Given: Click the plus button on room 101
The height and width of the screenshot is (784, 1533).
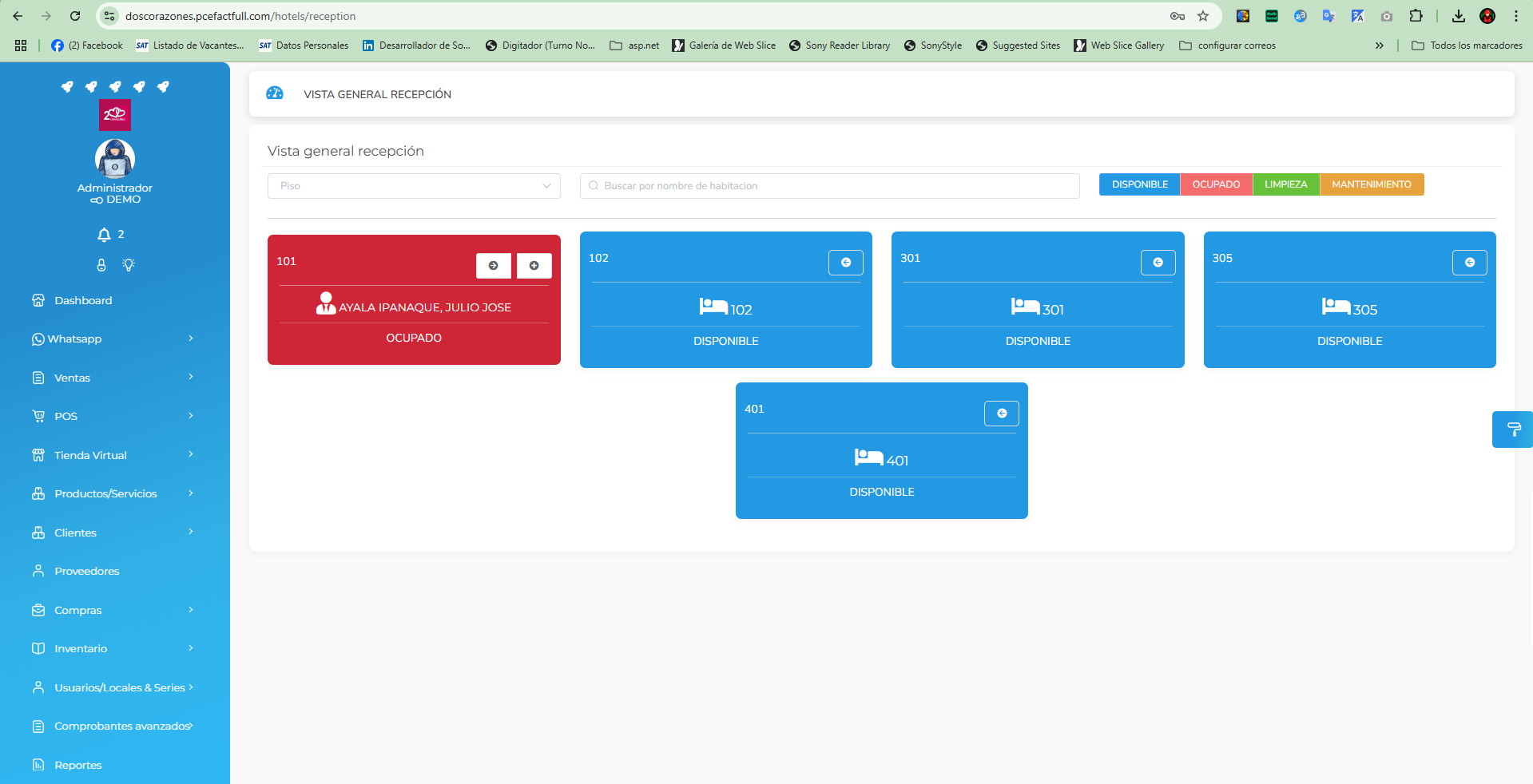Looking at the screenshot, I should [534, 266].
